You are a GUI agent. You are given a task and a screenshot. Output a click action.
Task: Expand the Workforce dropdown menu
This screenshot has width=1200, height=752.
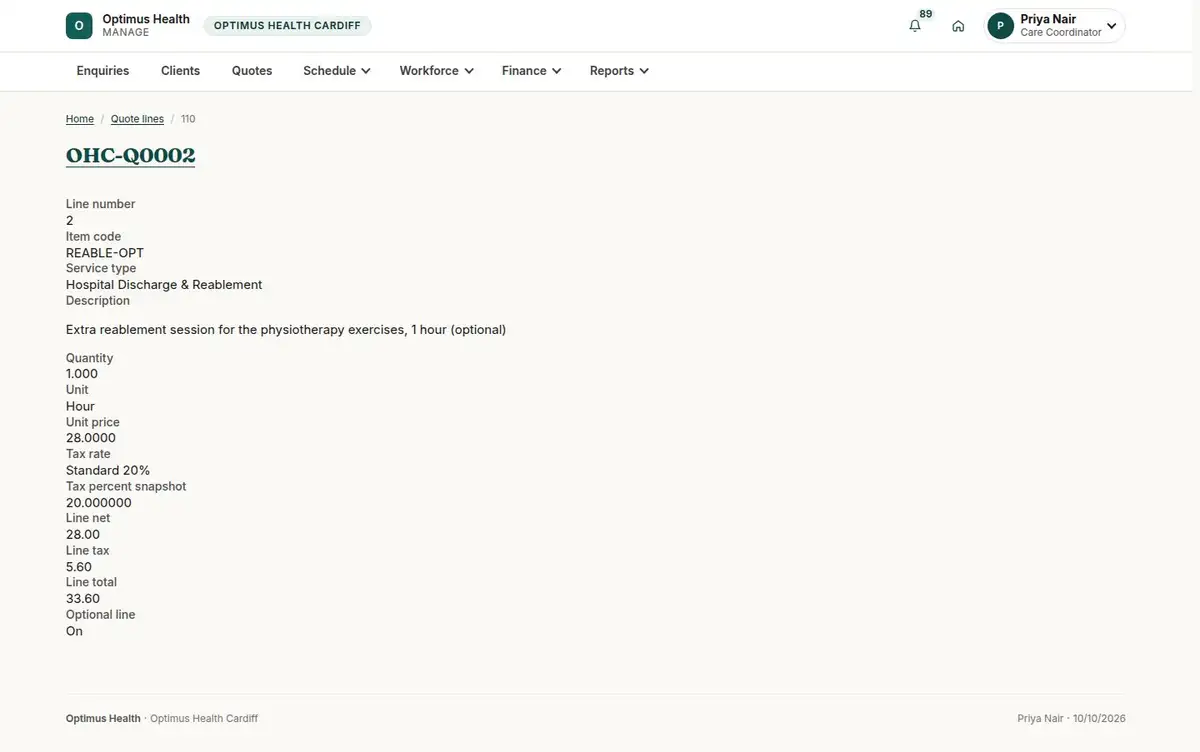[436, 71]
